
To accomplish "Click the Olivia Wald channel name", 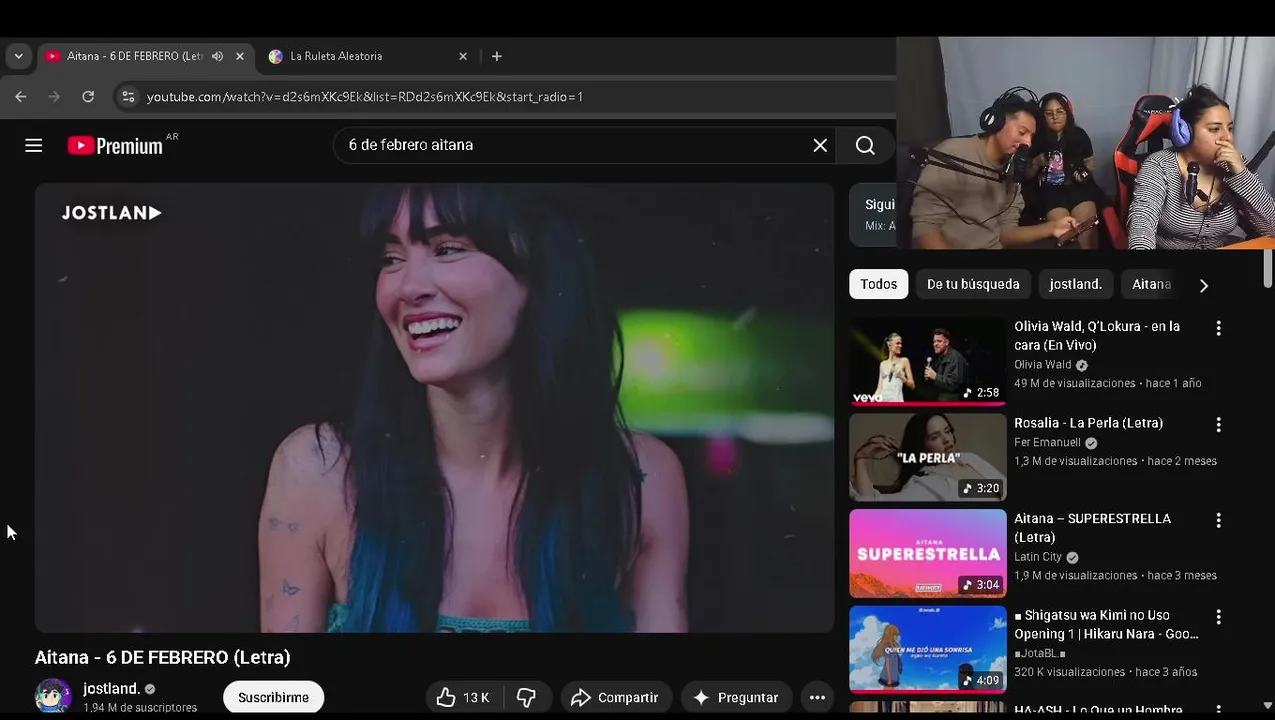I will (1042, 365).
